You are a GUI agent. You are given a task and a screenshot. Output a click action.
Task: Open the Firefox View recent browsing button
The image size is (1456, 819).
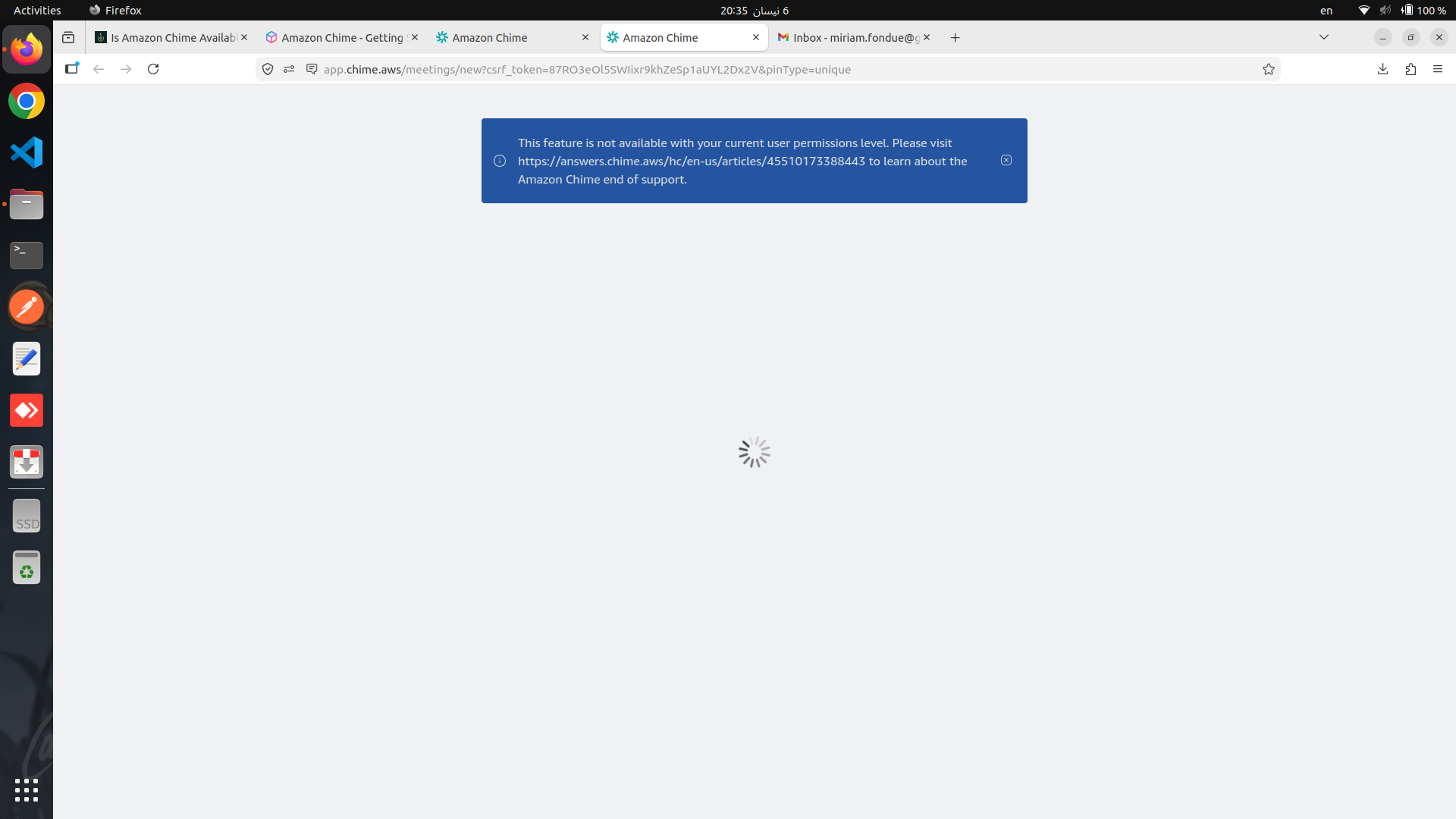(68, 37)
